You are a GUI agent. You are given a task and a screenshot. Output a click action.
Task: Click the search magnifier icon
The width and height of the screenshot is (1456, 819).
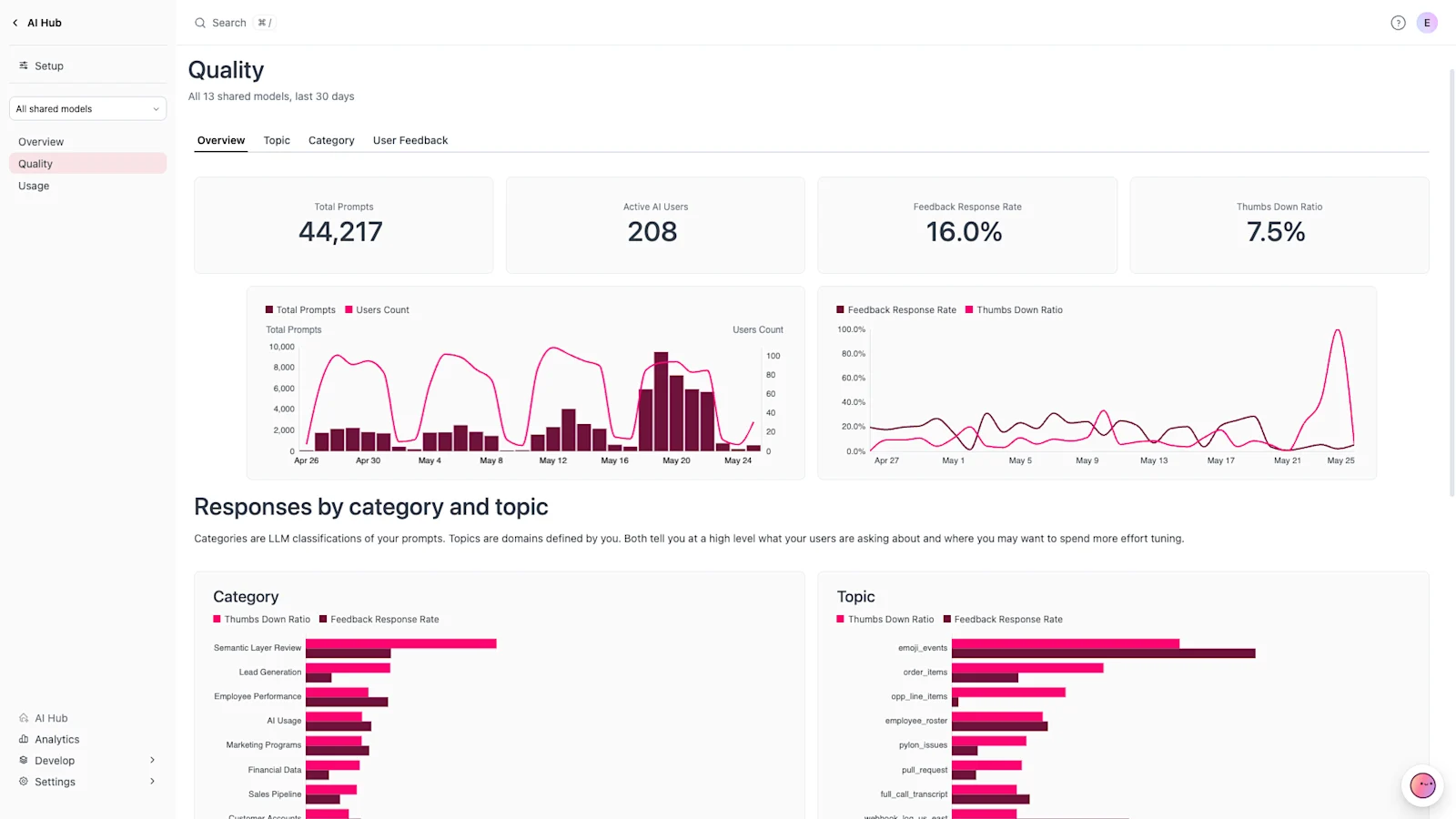click(200, 23)
